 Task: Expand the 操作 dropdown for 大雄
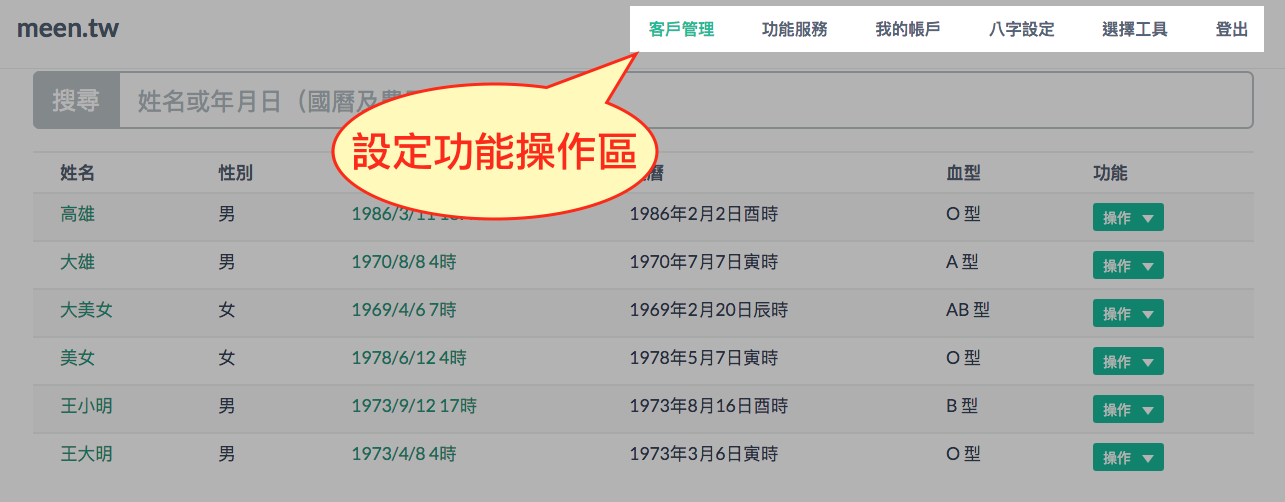click(1128, 266)
